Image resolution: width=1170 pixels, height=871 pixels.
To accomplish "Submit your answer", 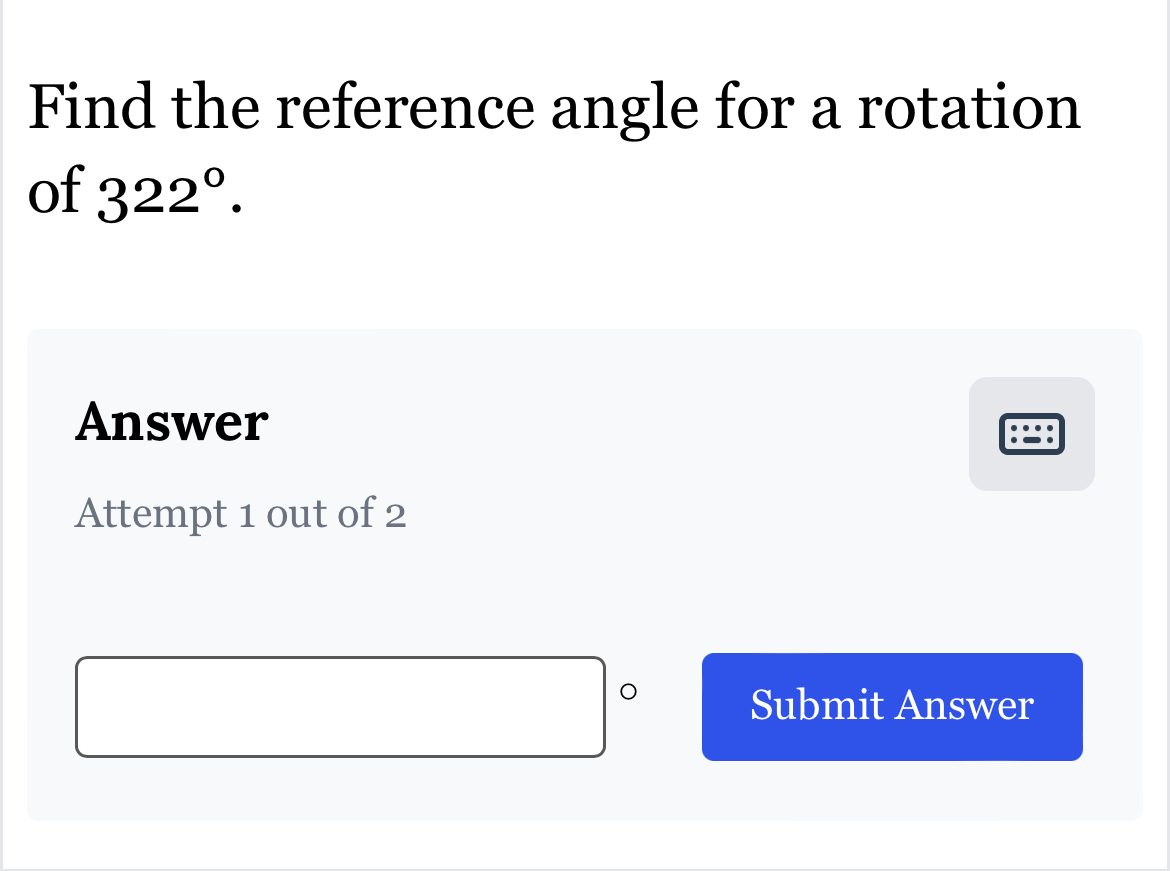I will pyautogui.click(x=892, y=706).
